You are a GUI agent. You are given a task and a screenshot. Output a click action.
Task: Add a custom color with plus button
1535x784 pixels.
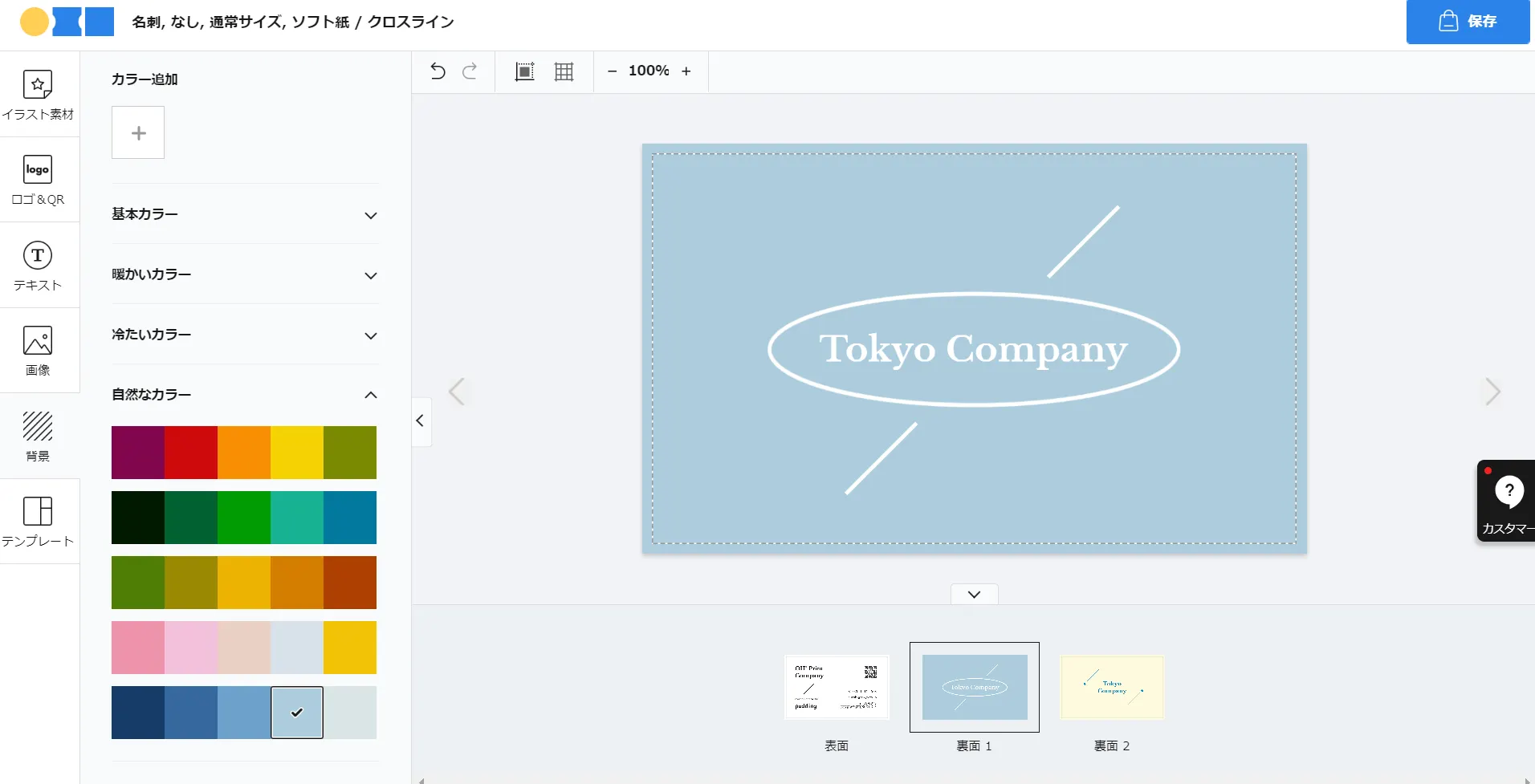tap(138, 132)
